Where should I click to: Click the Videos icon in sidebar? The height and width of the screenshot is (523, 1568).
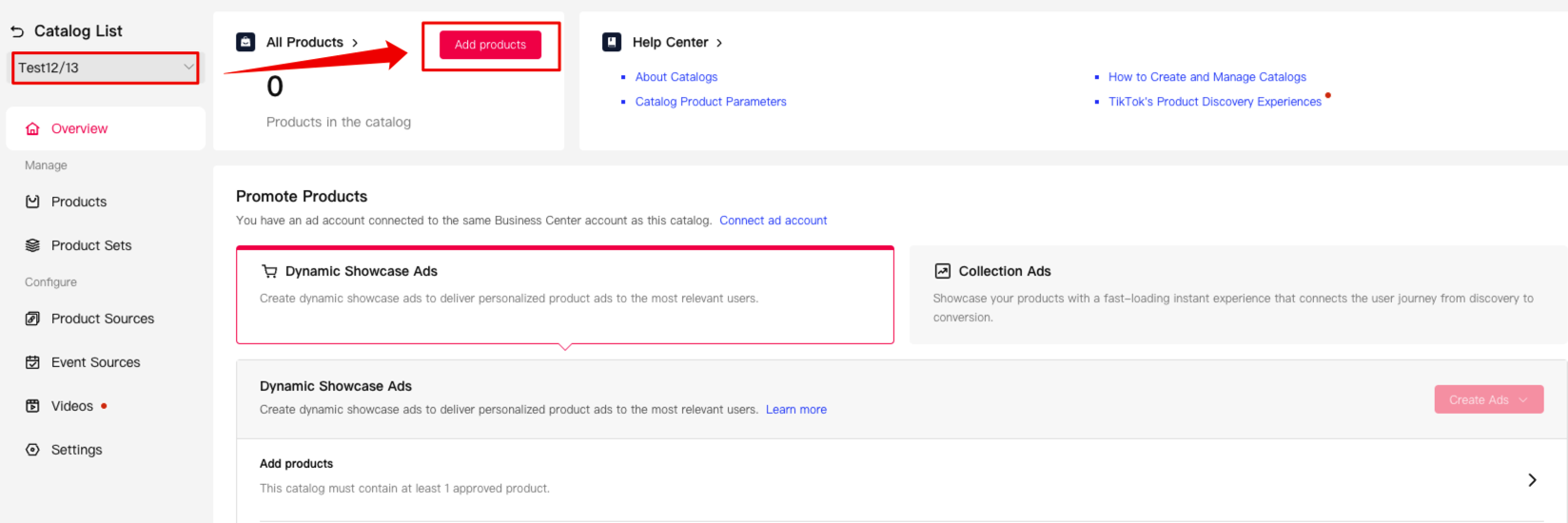32,406
